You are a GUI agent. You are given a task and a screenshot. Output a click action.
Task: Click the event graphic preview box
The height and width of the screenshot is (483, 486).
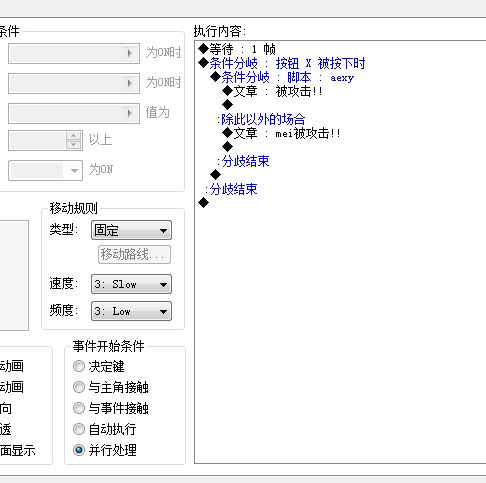pos(14,275)
